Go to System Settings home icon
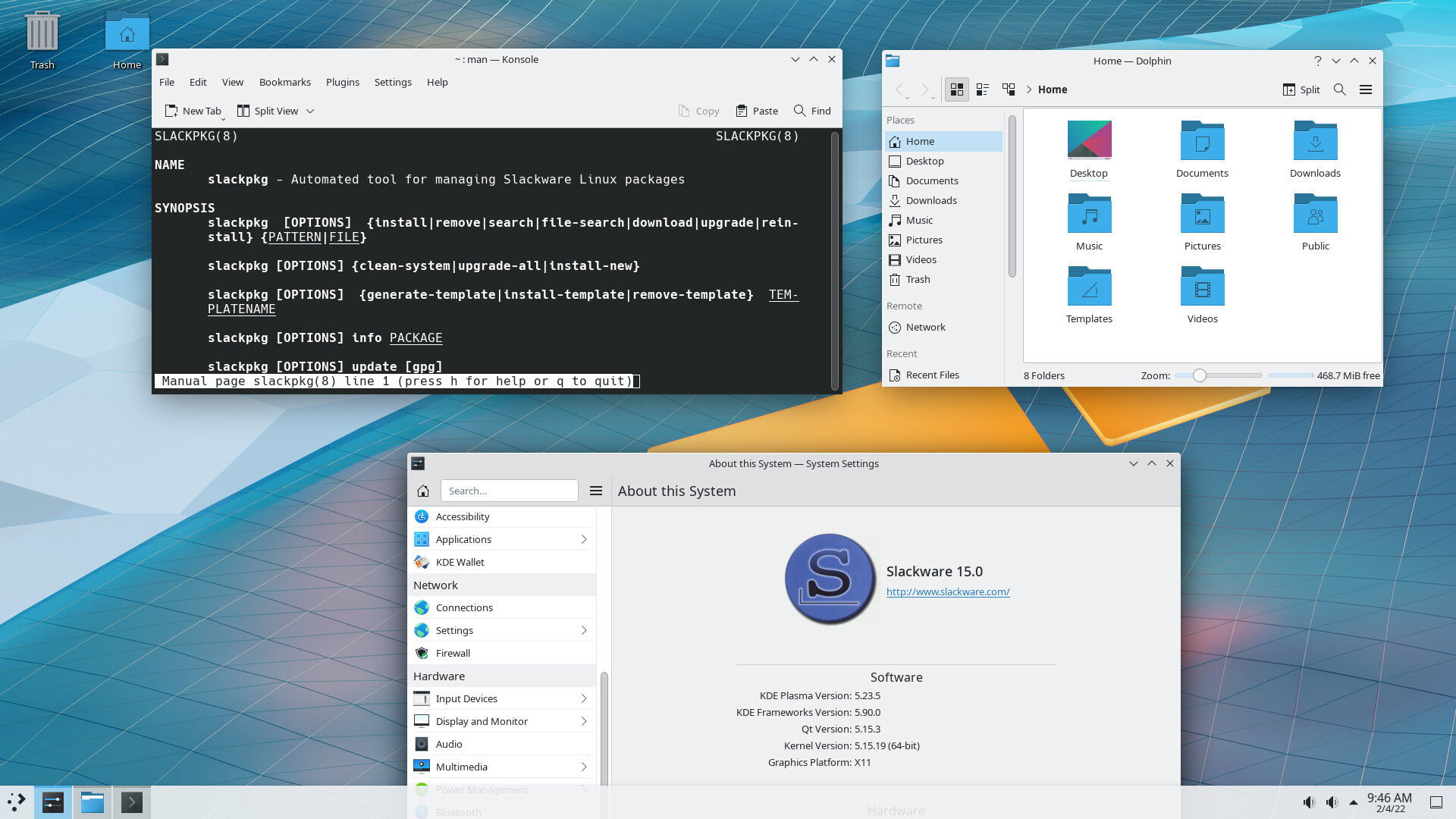The width and height of the screenshot is (1456, 819). coord(423,491)
